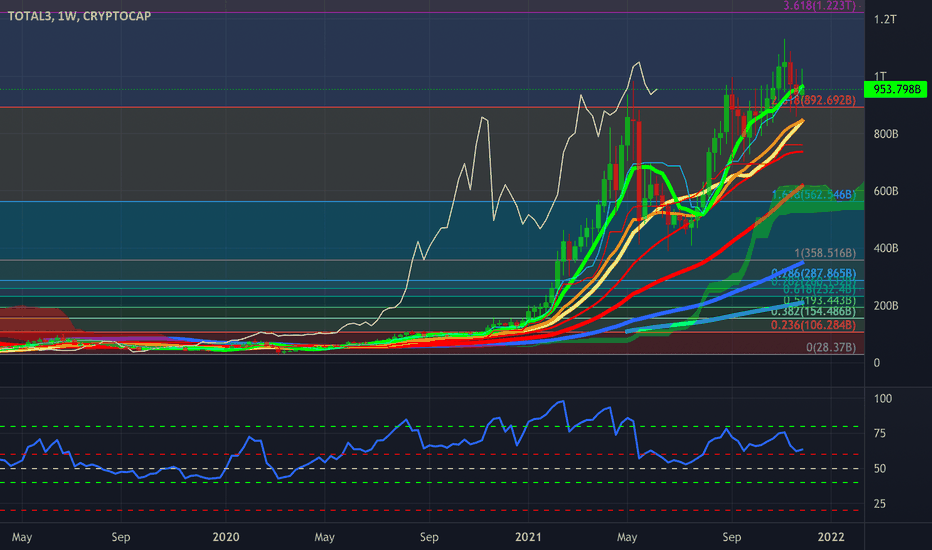Screen dimensions: 932x550
Task: Click the 0 price axis label
Action: pos(877,363)
